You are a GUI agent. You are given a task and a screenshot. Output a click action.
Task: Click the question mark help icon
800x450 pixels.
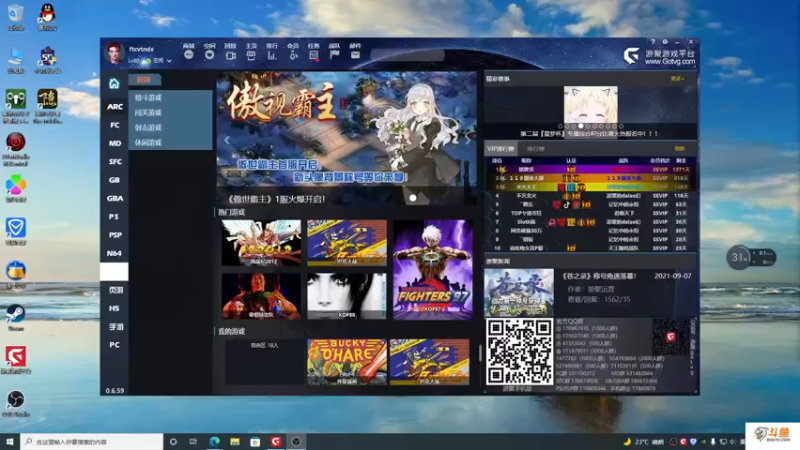point(653,42)
